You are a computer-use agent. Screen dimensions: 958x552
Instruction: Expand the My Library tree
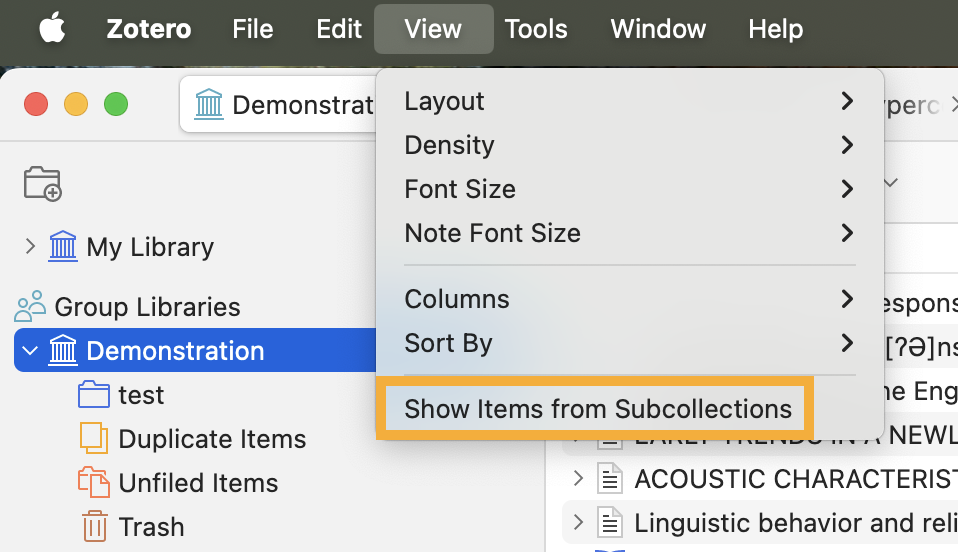tap(30, 246)
